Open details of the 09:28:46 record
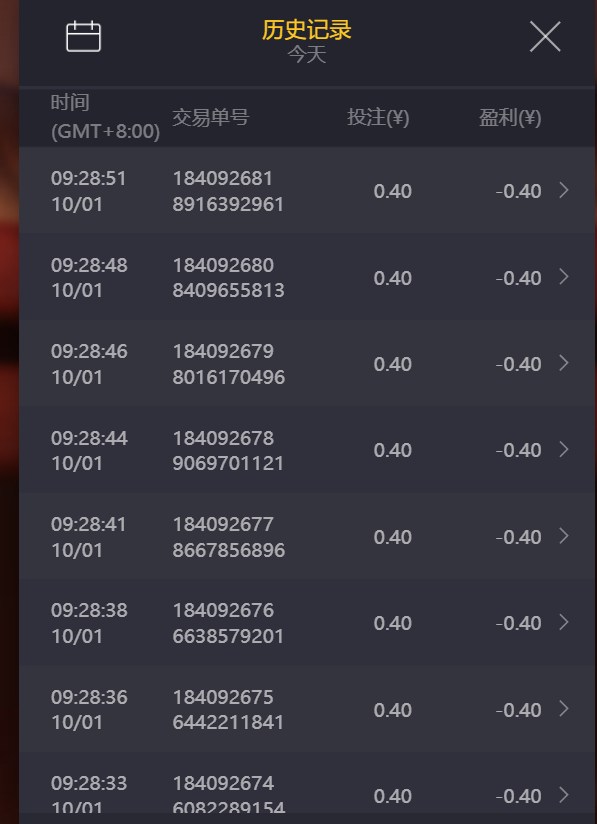597x824 pixels. pyautogui.click(x=562, y=363)
